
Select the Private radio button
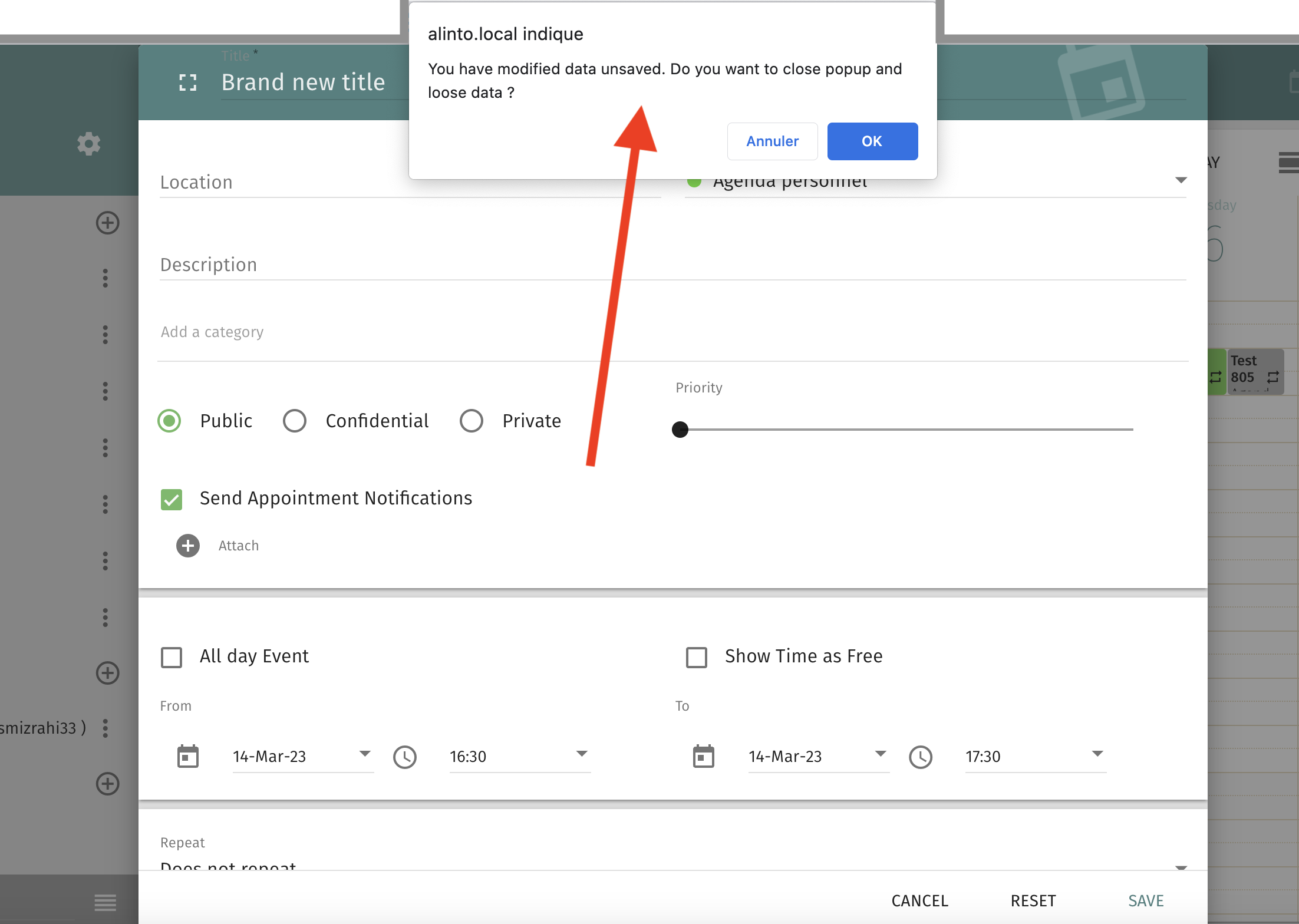pos(472,421)
